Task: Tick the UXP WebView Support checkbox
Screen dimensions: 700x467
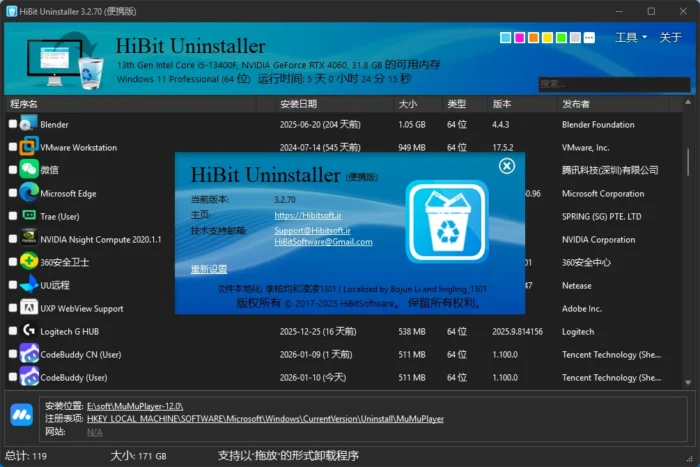Action: pos(13,308)
